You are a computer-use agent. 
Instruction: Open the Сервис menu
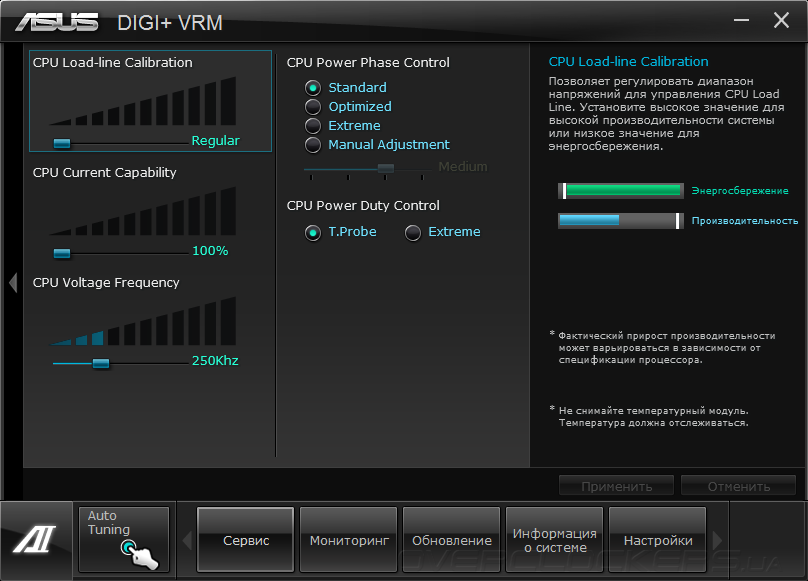point(246,539)
